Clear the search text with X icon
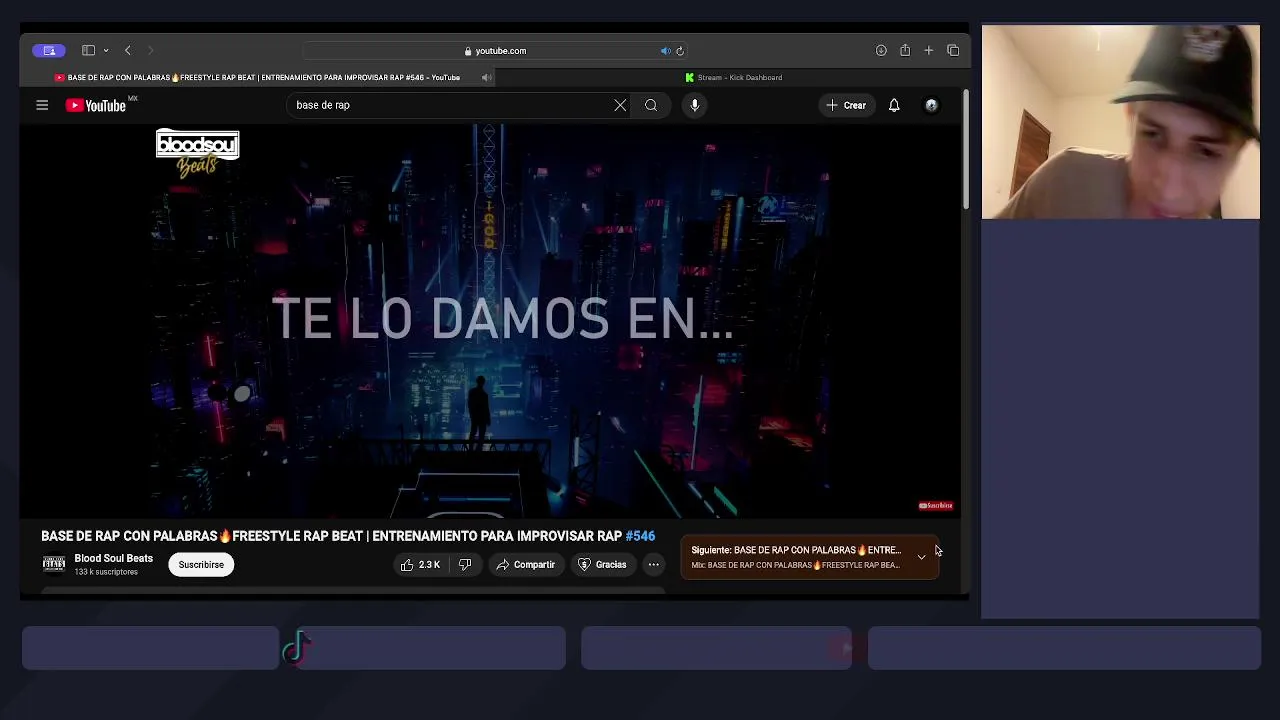This screenshot has width=1280, height=720. (x=620, y=105)
